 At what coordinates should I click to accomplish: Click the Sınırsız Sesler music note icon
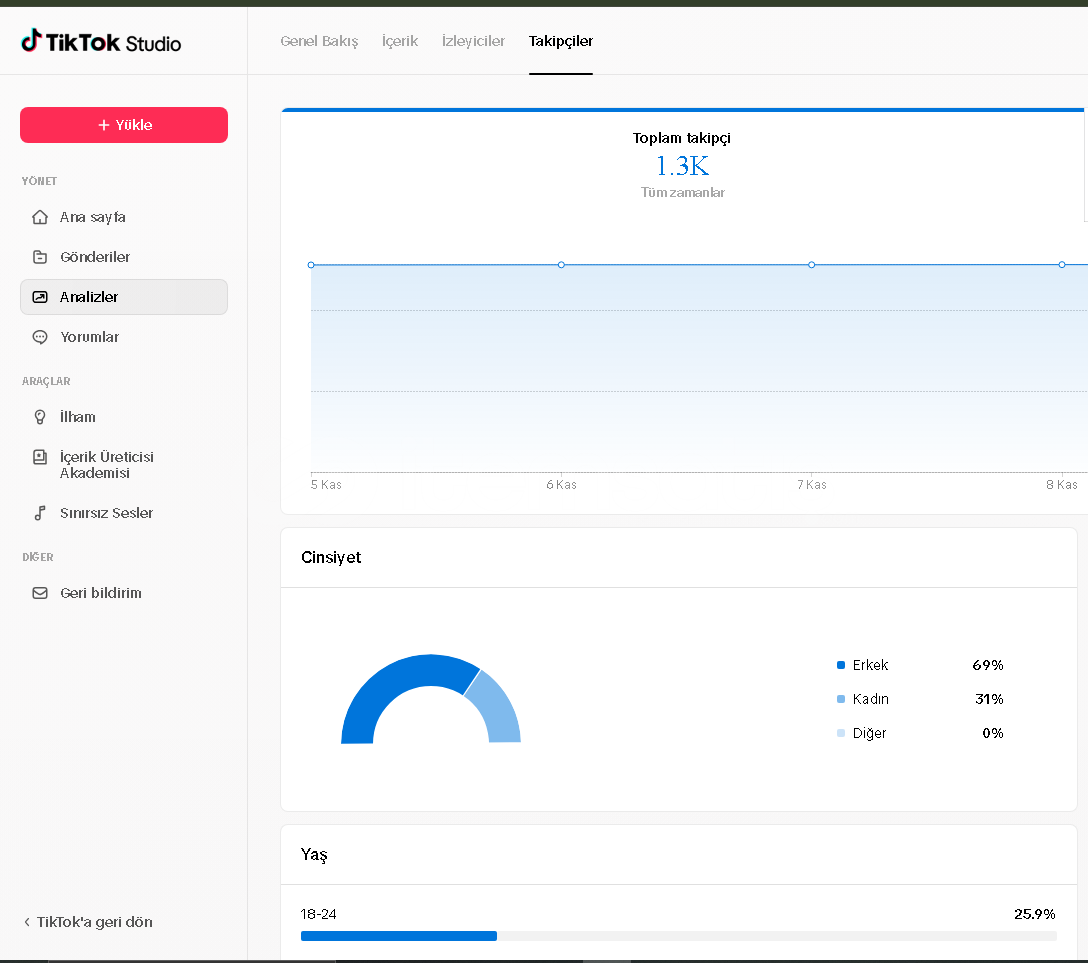pyautogui.click(x=40, y=513)
